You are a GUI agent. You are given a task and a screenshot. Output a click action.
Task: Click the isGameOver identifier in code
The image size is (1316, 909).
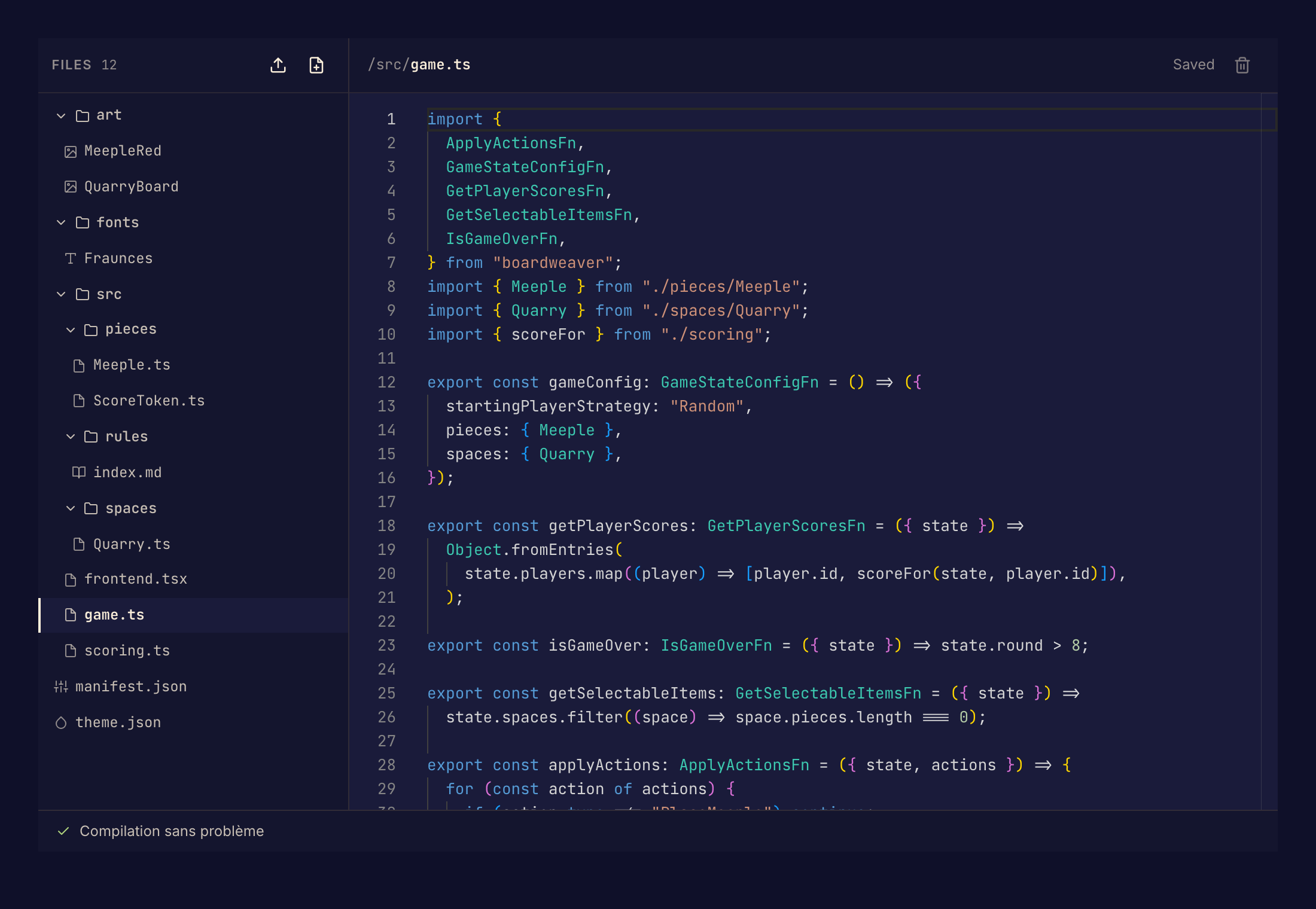(595, 645)
